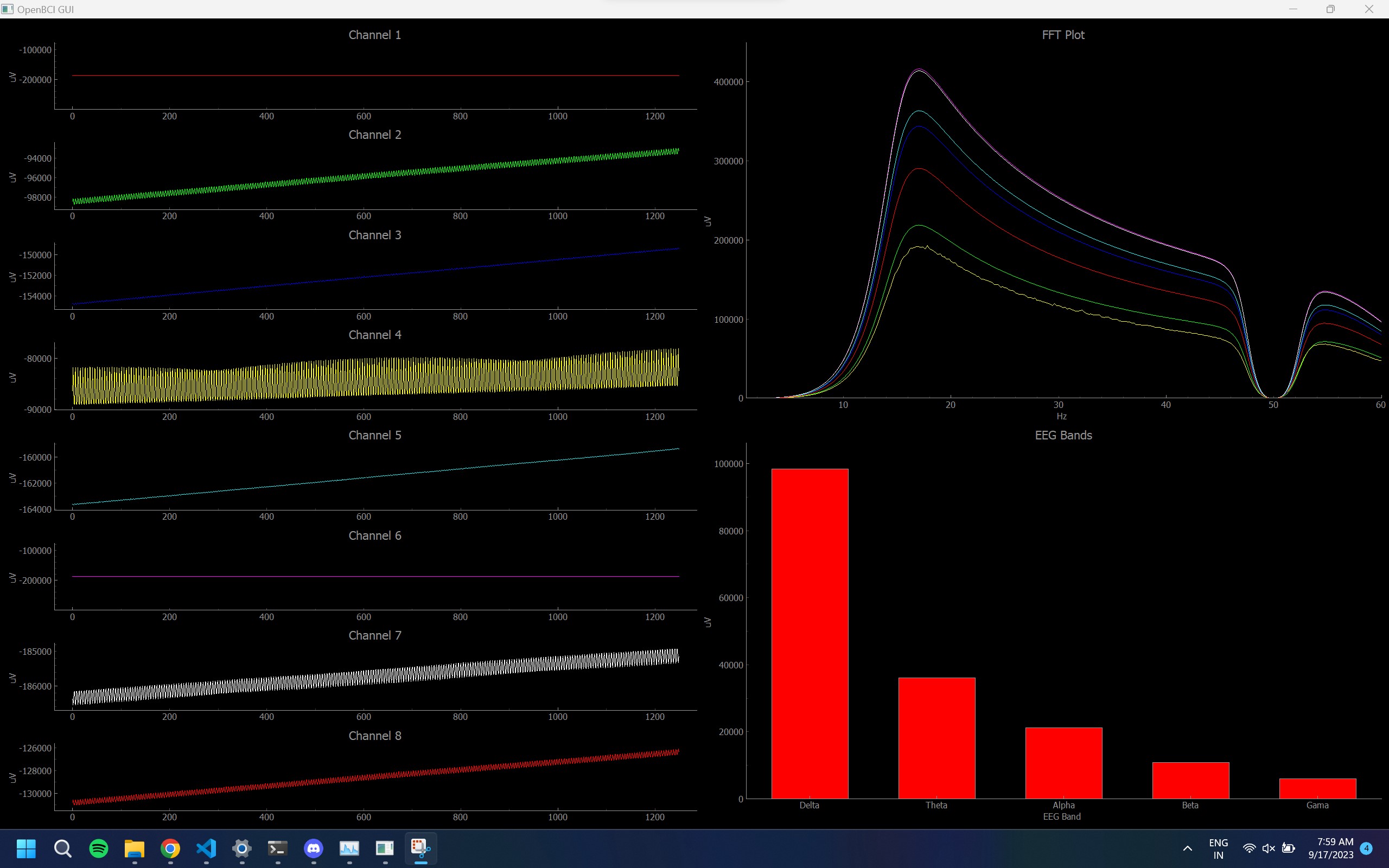Click the taskbar Search magnifier
The width and height of the screenshot is (1389, 868).
click(x=62, y=848)
